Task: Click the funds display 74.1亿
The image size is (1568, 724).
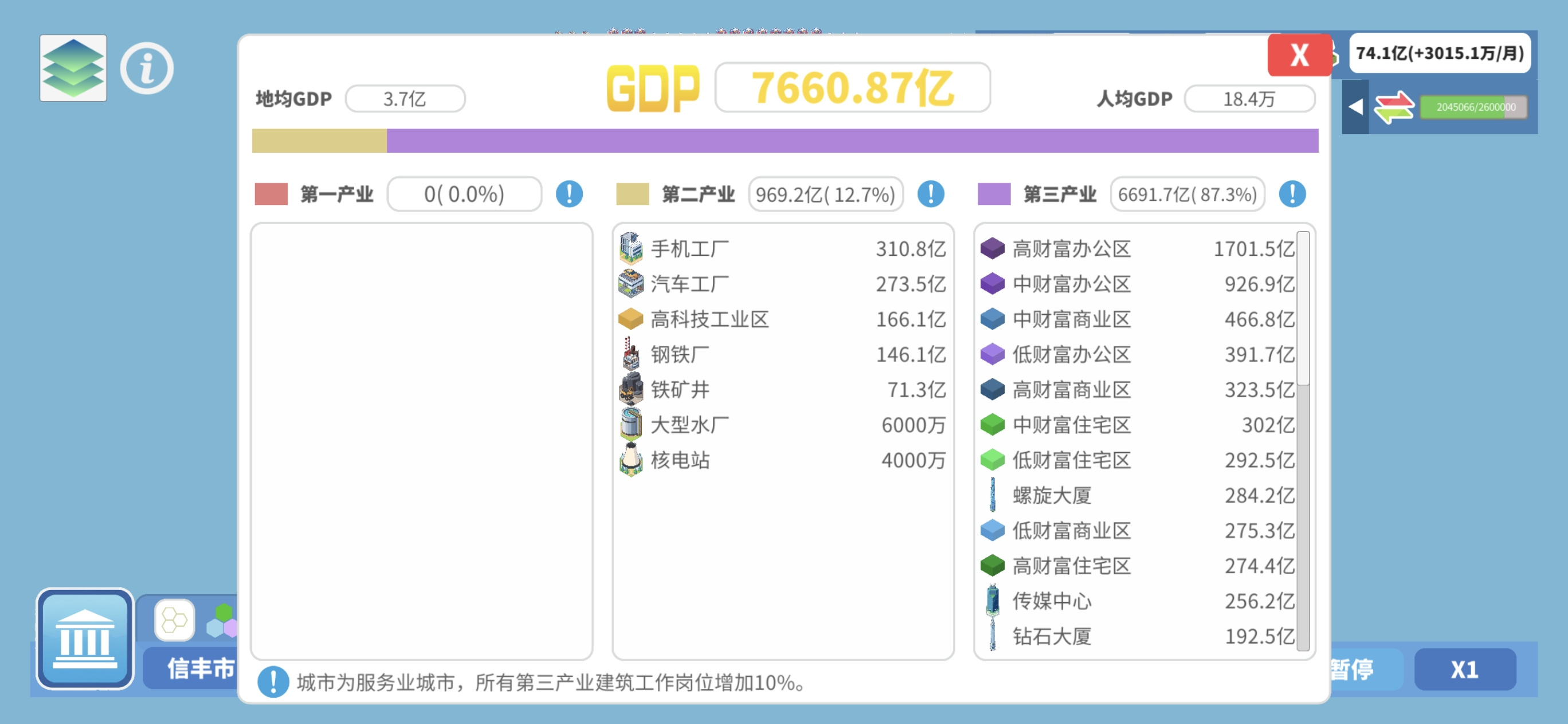Action: click(x=1440, y=53)
